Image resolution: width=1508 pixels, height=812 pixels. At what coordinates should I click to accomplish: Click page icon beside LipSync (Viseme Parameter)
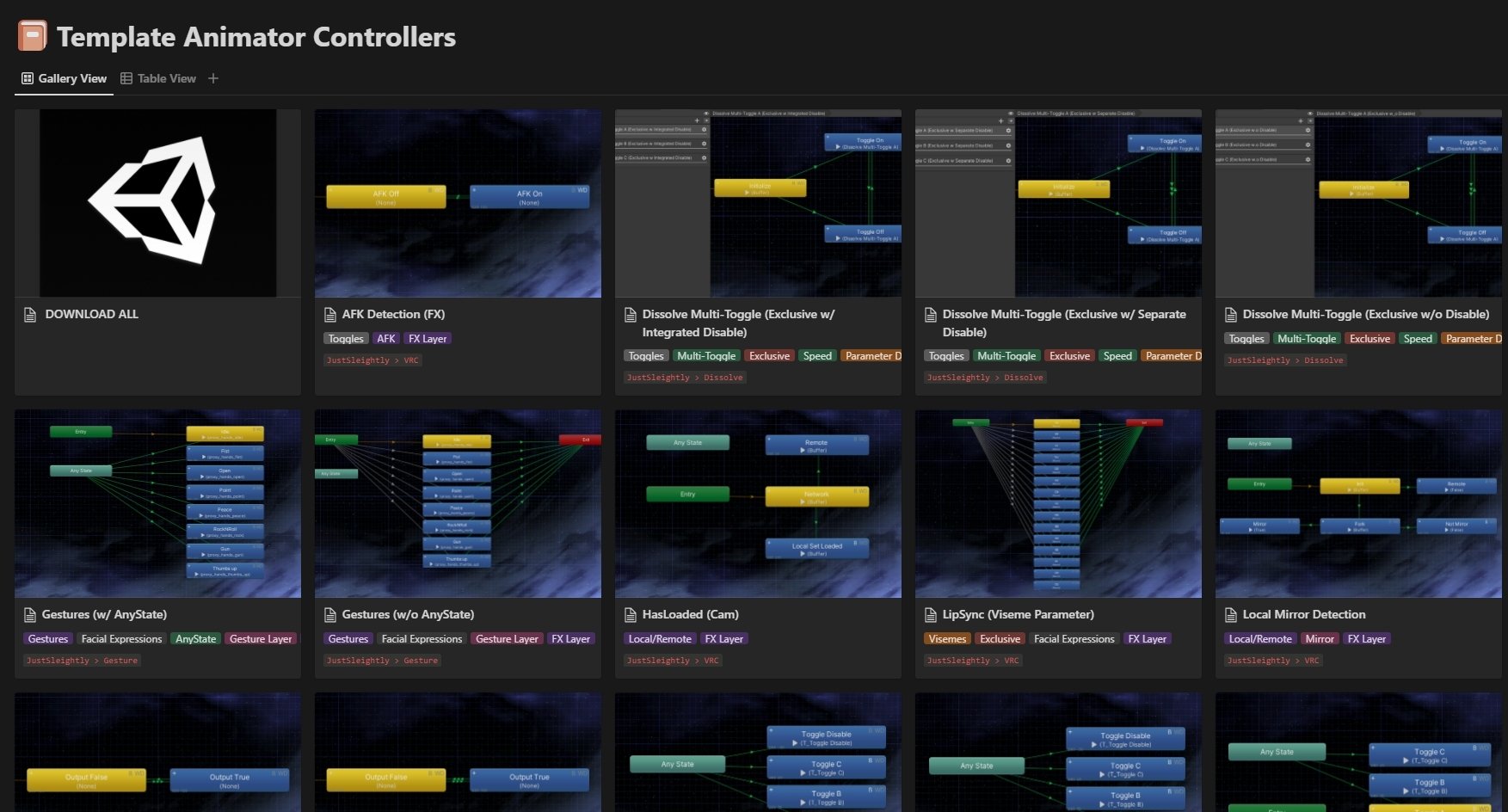click(931, 614)
